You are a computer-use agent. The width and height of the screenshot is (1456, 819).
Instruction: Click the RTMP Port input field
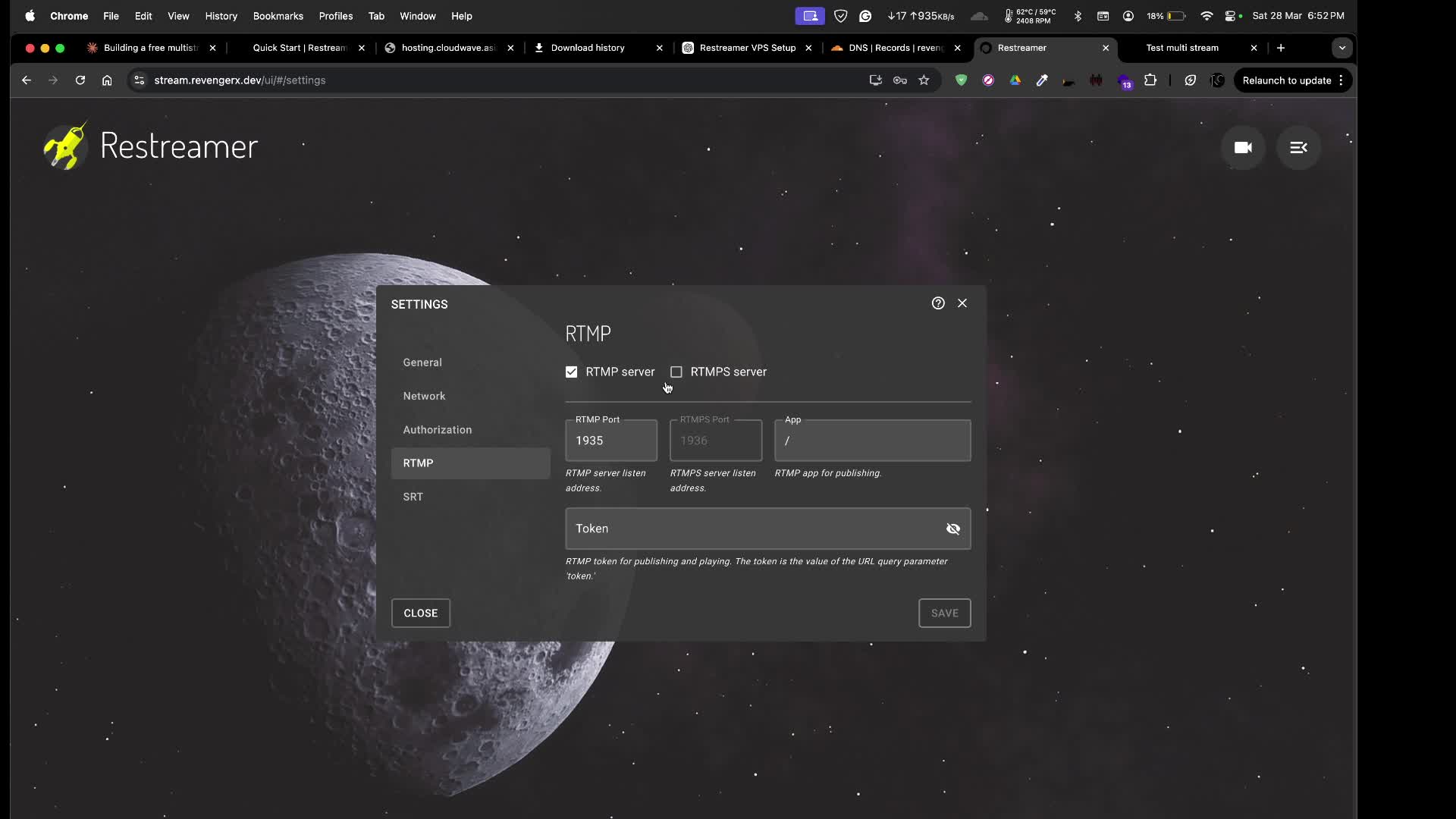coord(610,441)
